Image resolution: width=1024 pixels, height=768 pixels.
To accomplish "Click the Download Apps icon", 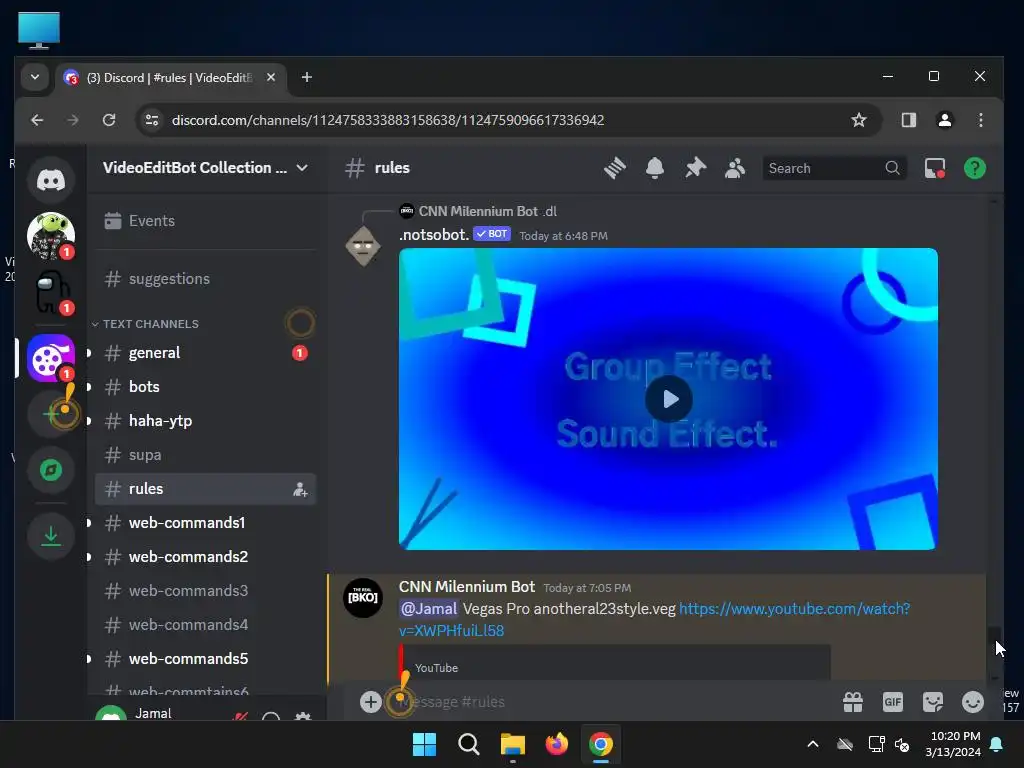I will tap(51, 536).
